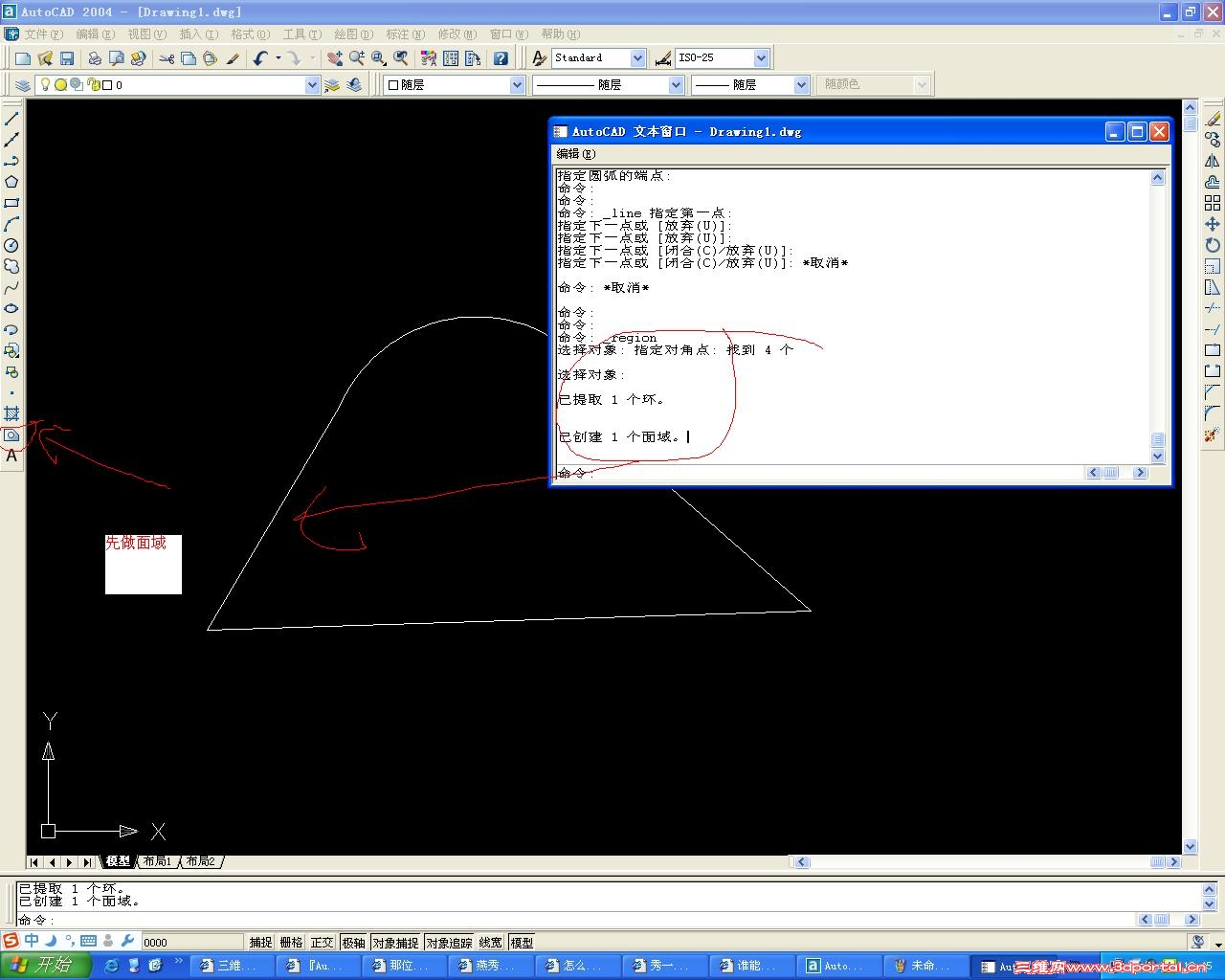Click the Sogou input method 中 indicator
Viewport: 1225px width, 980px height.
tap(32, 941)
